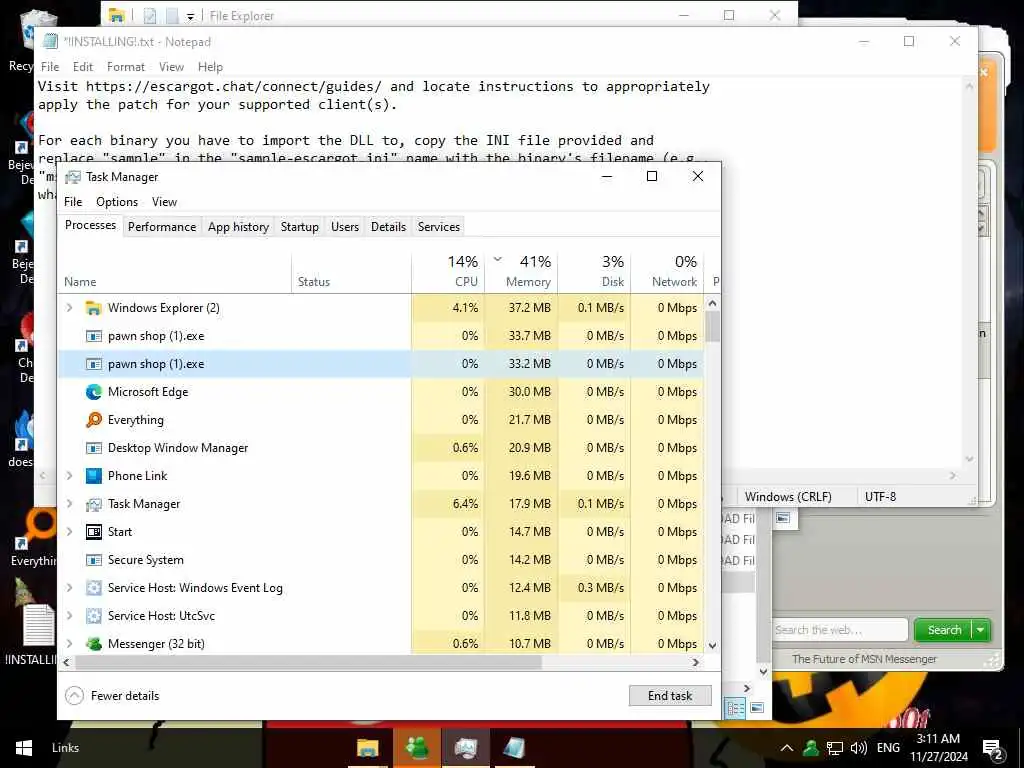The image size is (1024, 768).
Task: Click the Phone Link process icon
Action: pos(94,476)
